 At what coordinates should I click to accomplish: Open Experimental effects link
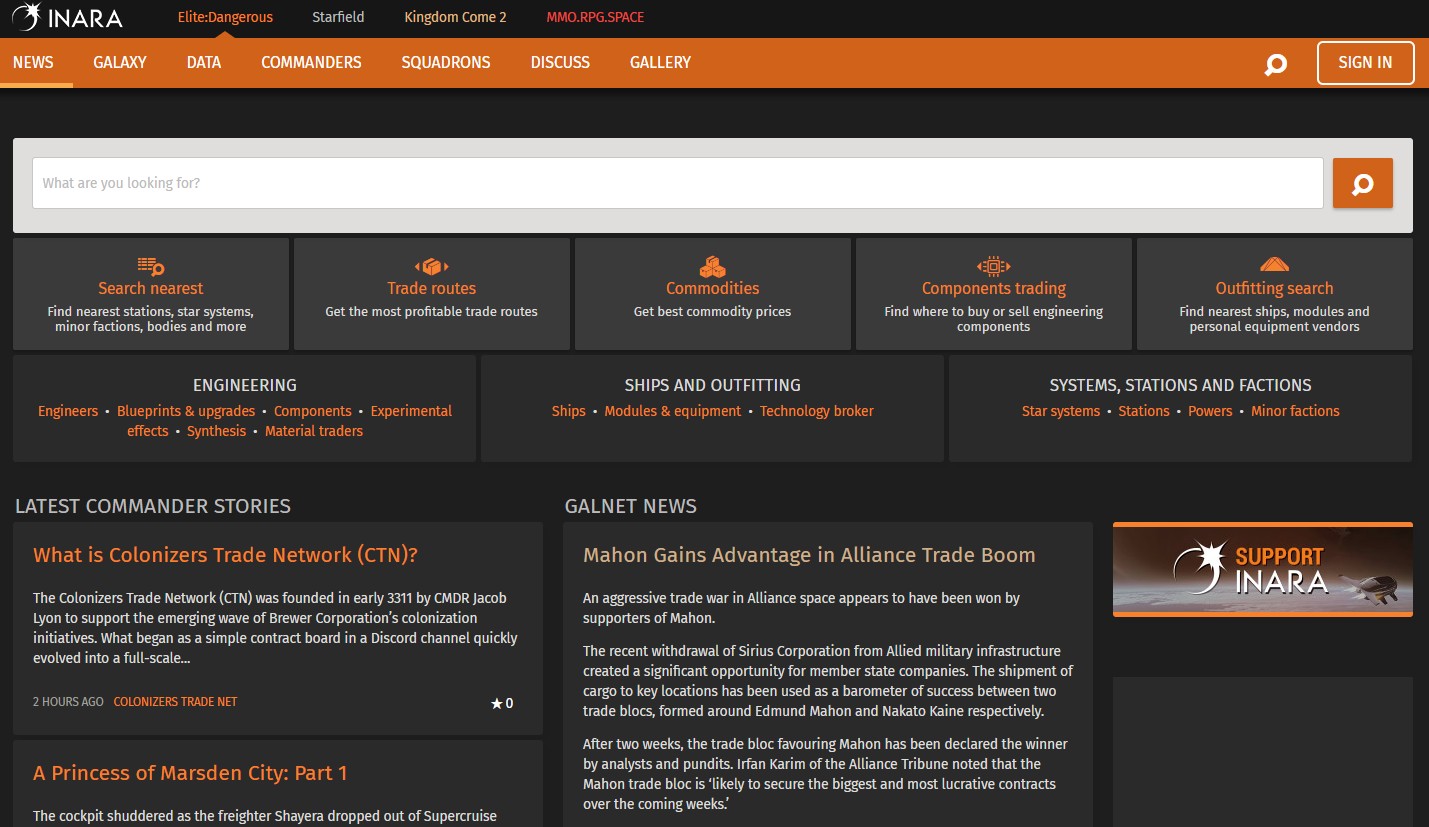tap(411, 411)
